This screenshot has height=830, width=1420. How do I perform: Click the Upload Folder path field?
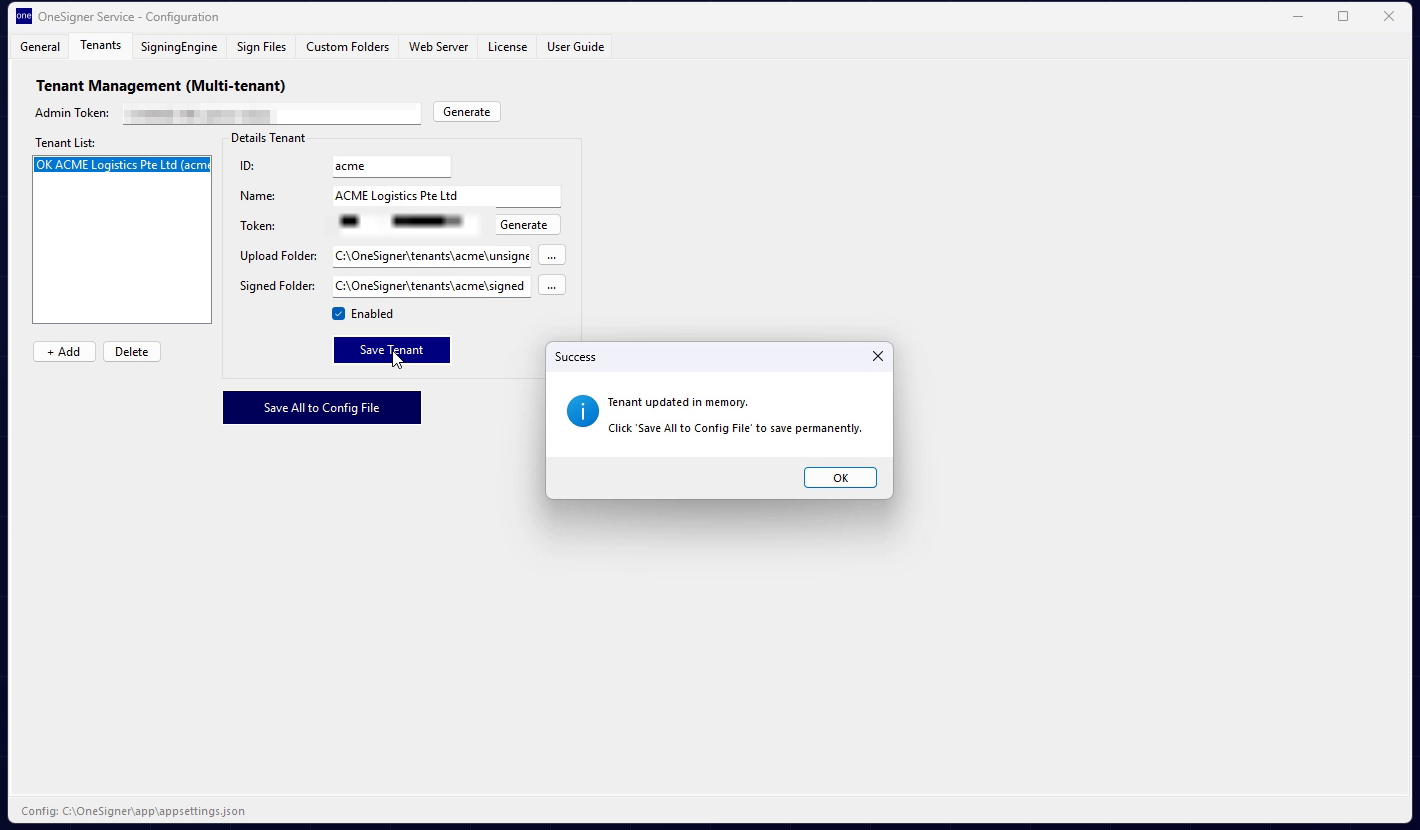click(x=432, y=256)
